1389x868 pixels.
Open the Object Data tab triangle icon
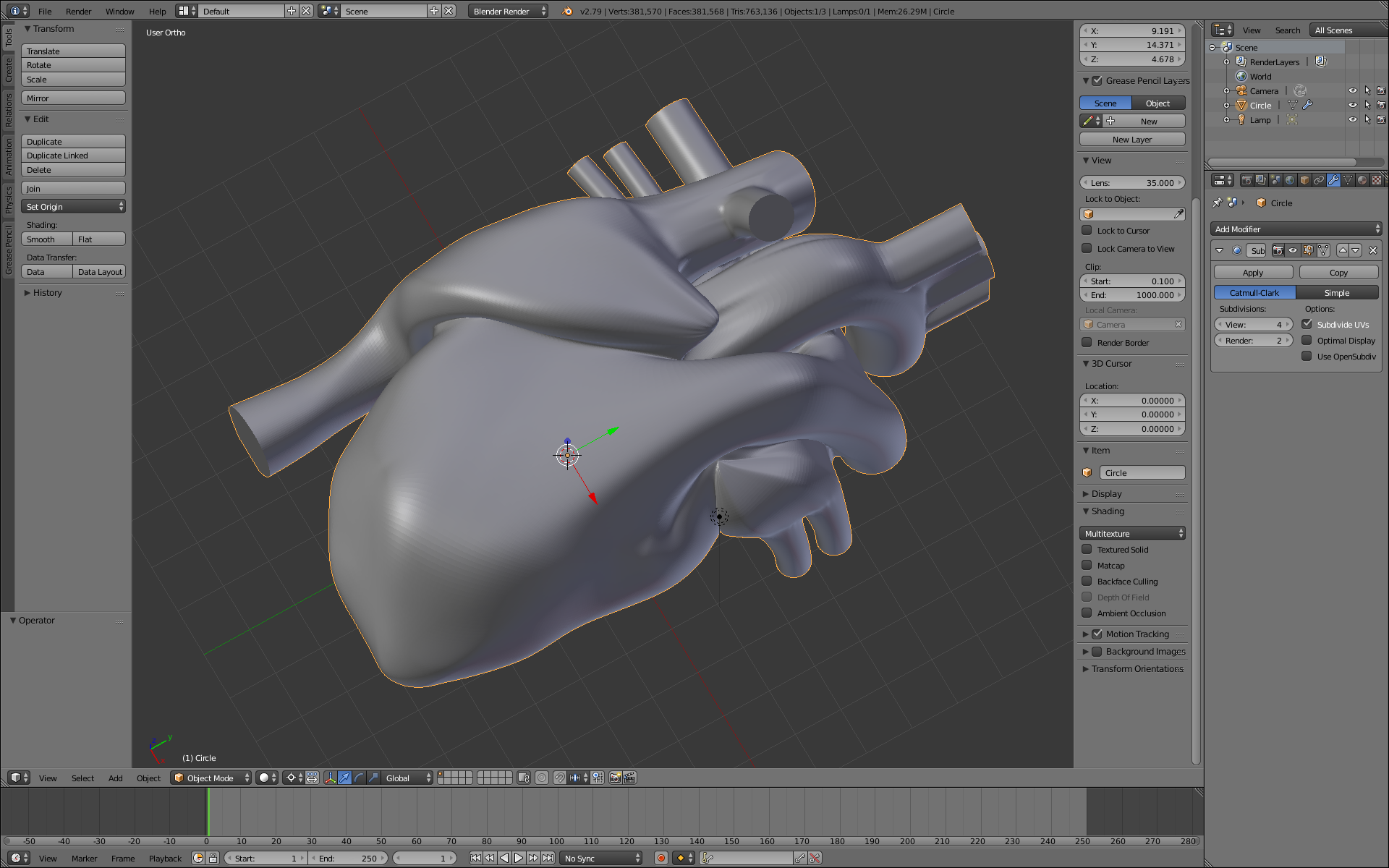tap(1348, 180)
